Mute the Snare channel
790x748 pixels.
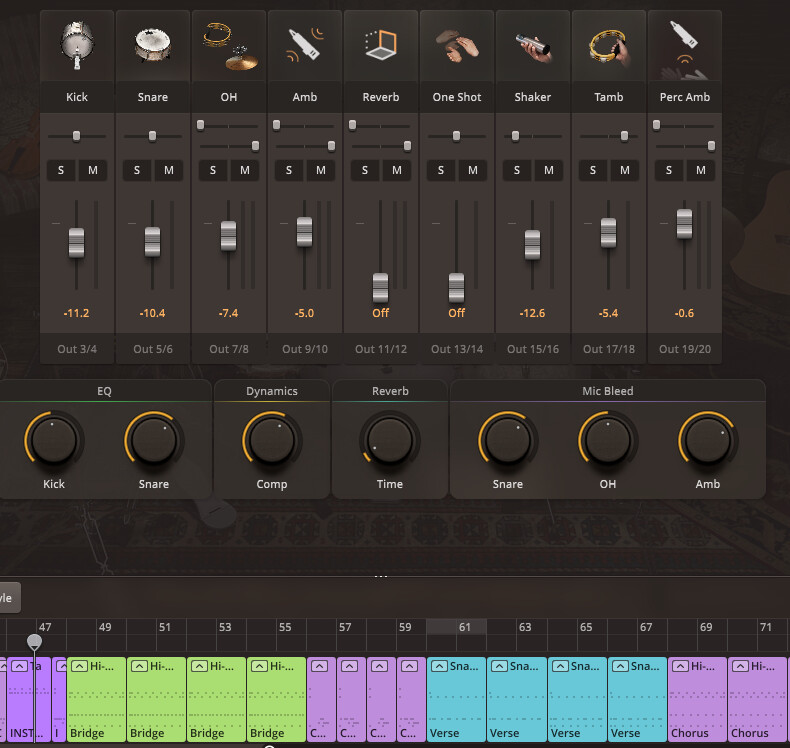point(169,170)
